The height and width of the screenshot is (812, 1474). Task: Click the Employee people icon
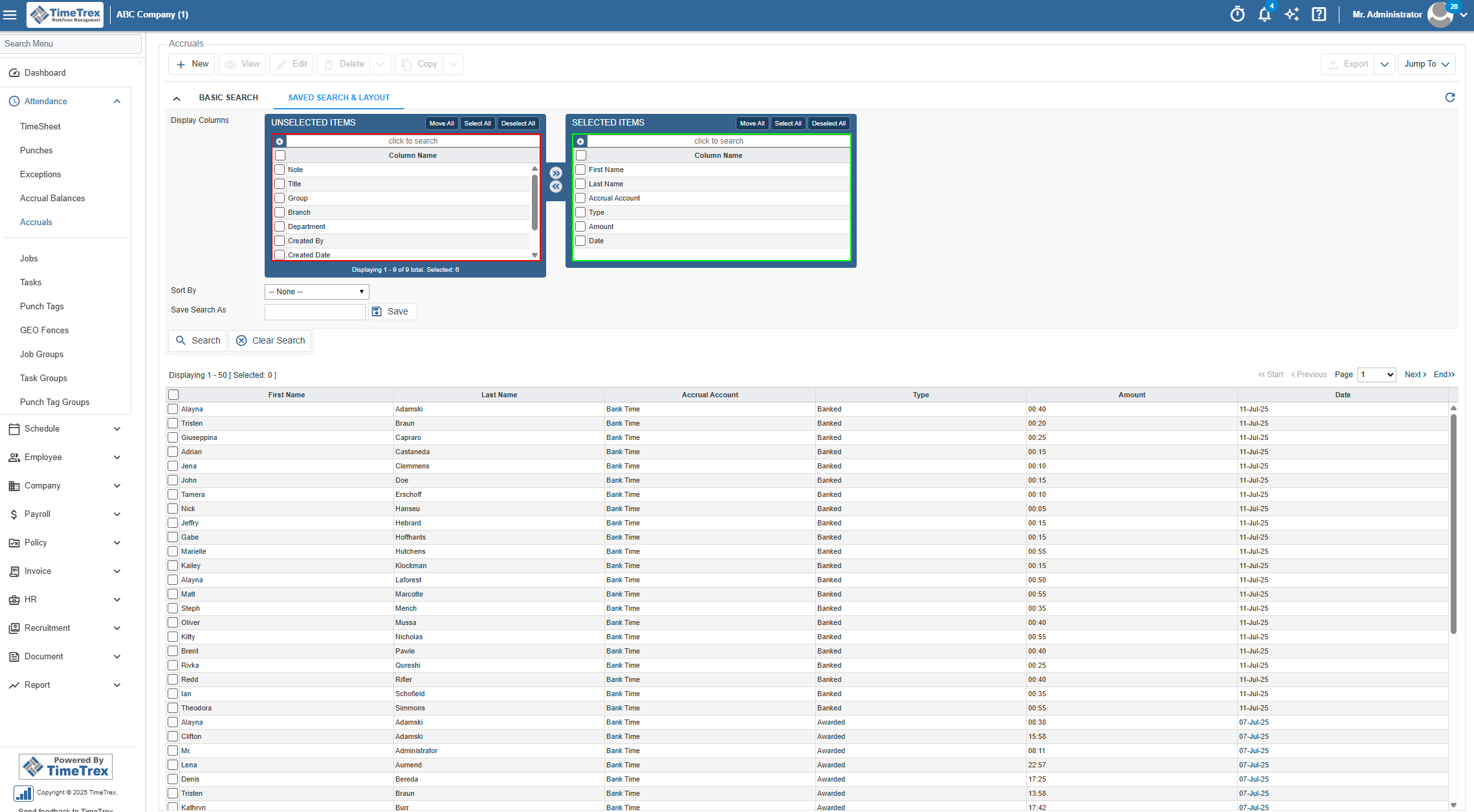[x=14, y=457]
